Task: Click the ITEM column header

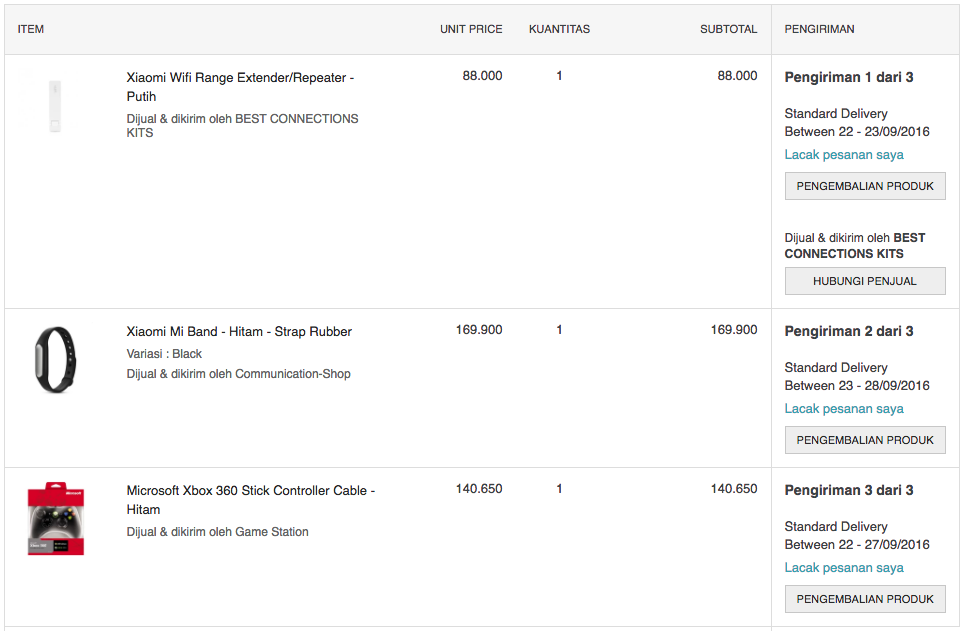Action: (x=31, y=29)
